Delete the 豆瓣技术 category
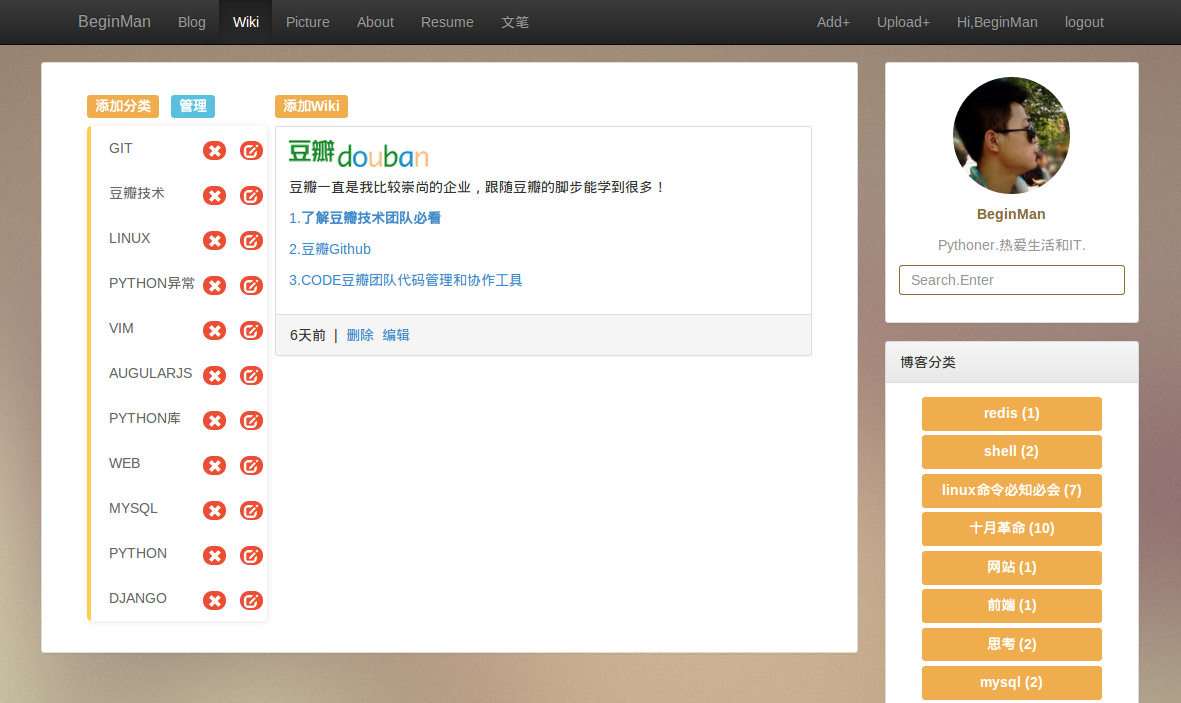This screenshot has height=703, width=1181. point(215,196)
